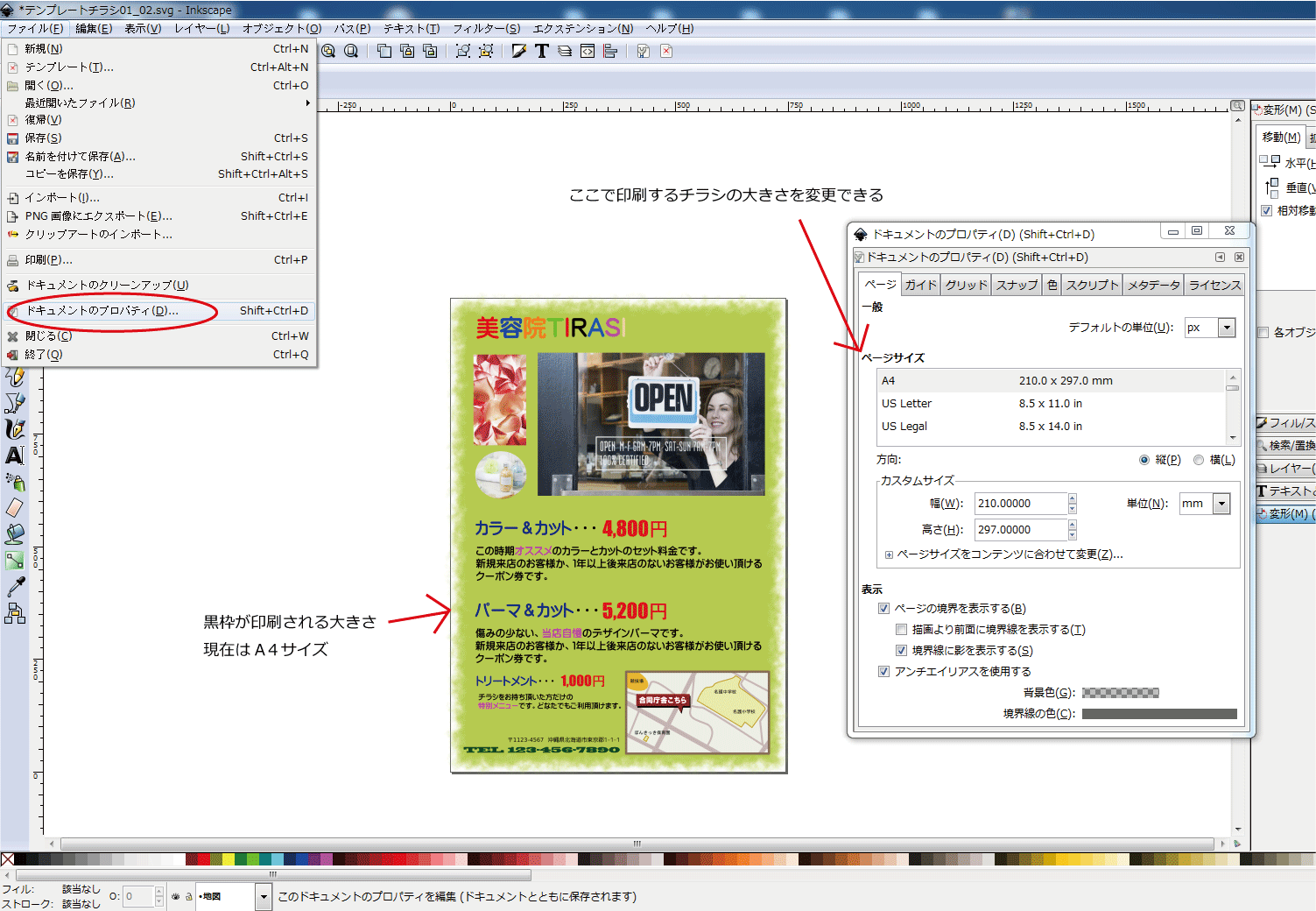Screen dimensions: 1316x911
Task: Open the Align and Distribute icon
Action: pos(610,51)
